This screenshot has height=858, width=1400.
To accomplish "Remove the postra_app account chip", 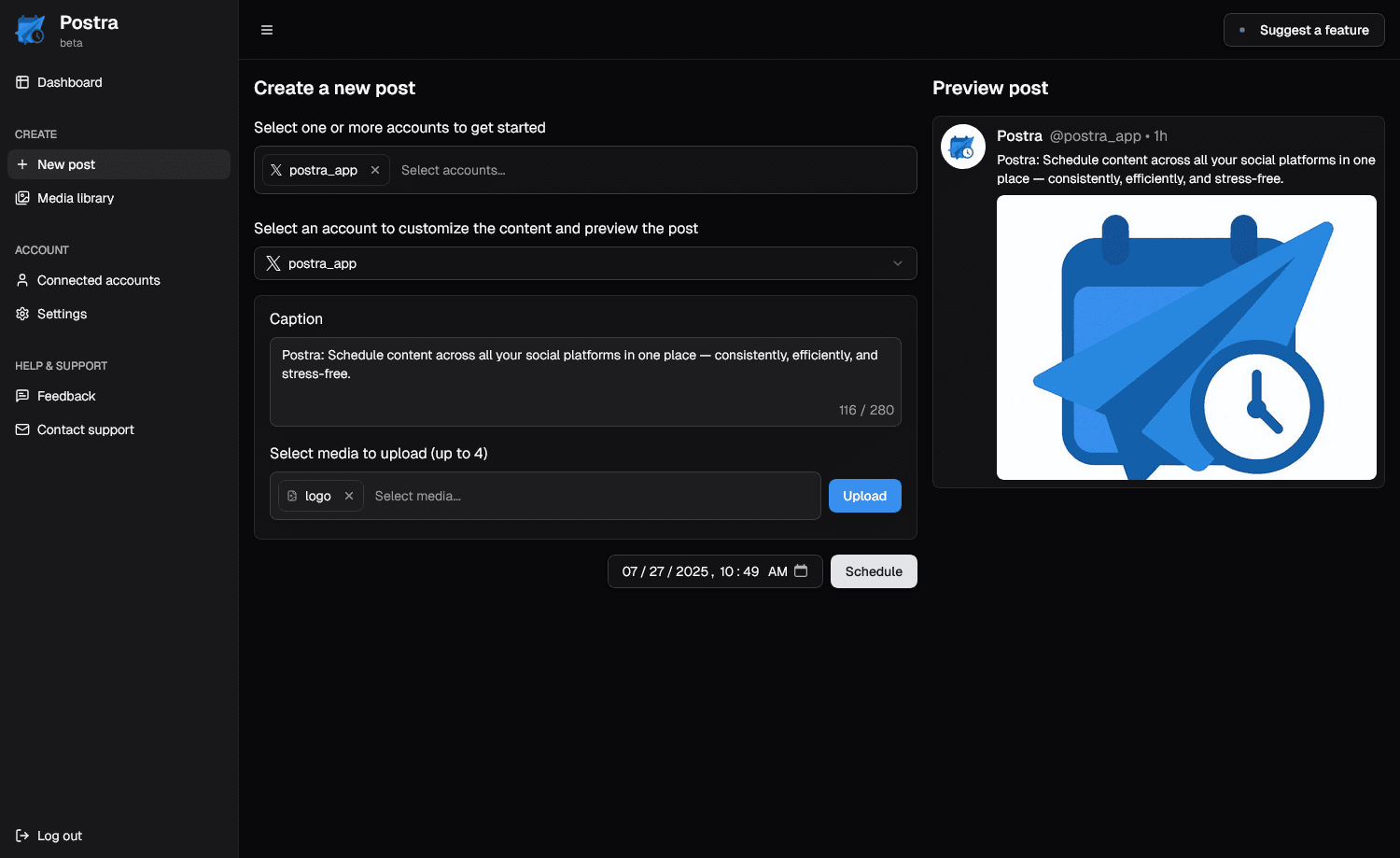I will tap(375, 170).
